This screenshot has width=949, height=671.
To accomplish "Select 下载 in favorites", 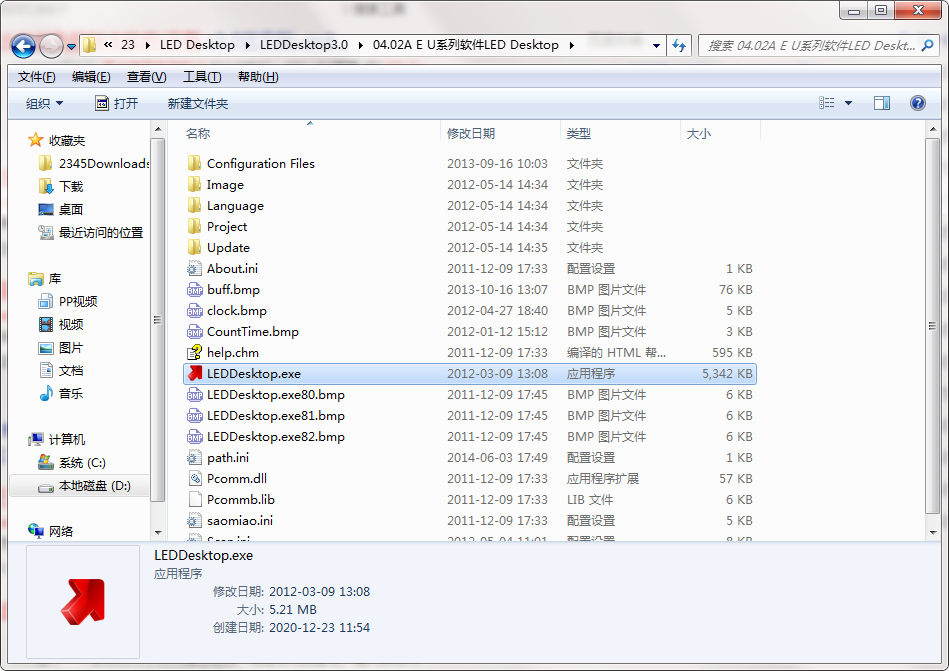I will click(x=71, y=186).
